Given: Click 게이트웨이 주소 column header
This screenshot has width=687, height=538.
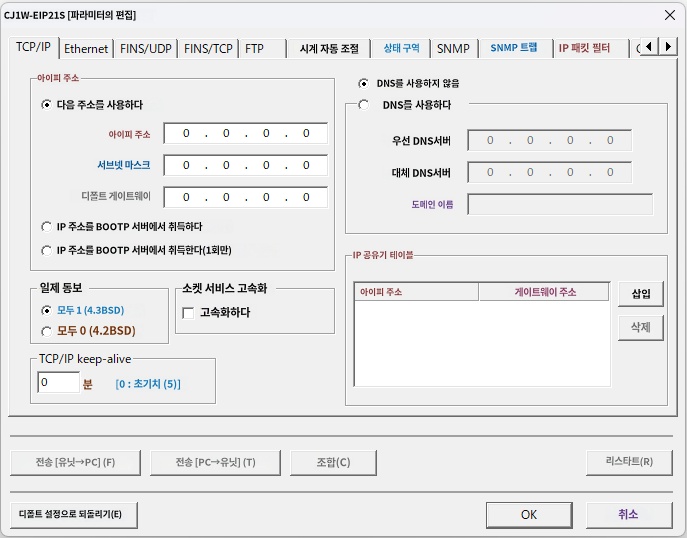Looking at the screenshot, I should pyautogui.click(x=544, y=292).
